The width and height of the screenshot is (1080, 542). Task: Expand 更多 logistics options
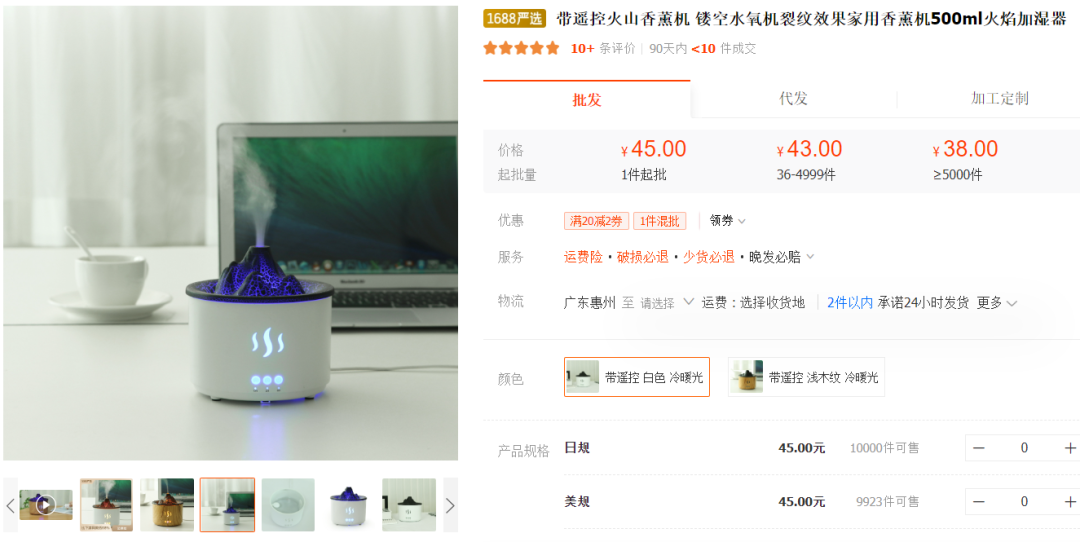[x=997, y=302]
